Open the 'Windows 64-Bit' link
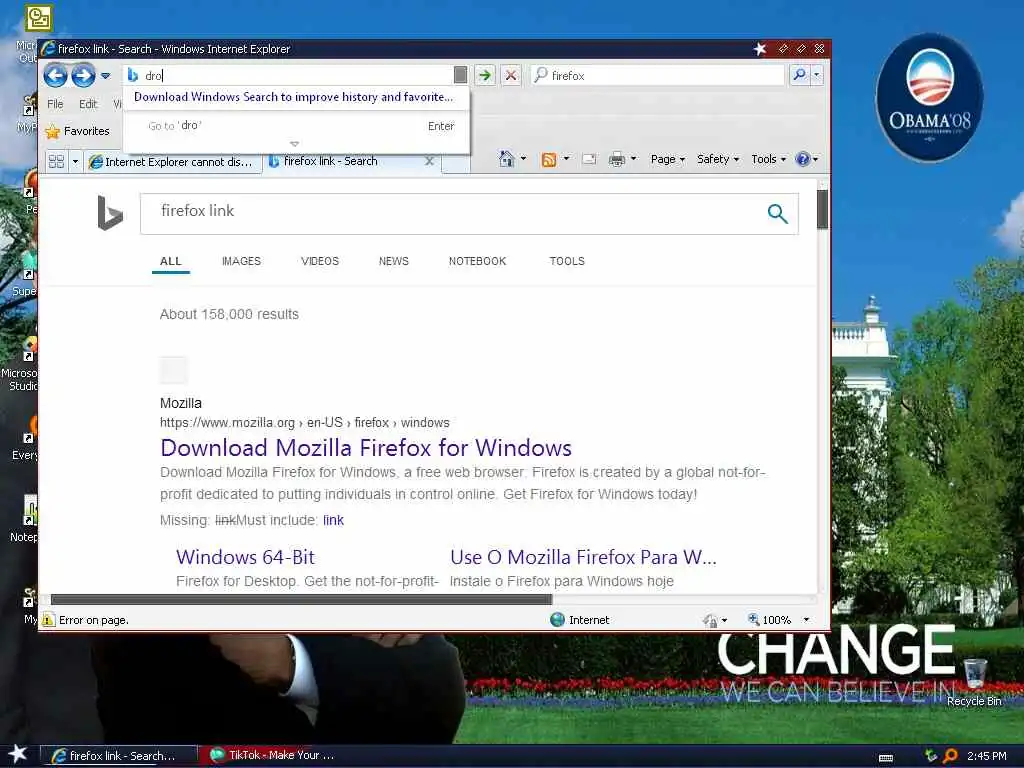 [245, 557]
